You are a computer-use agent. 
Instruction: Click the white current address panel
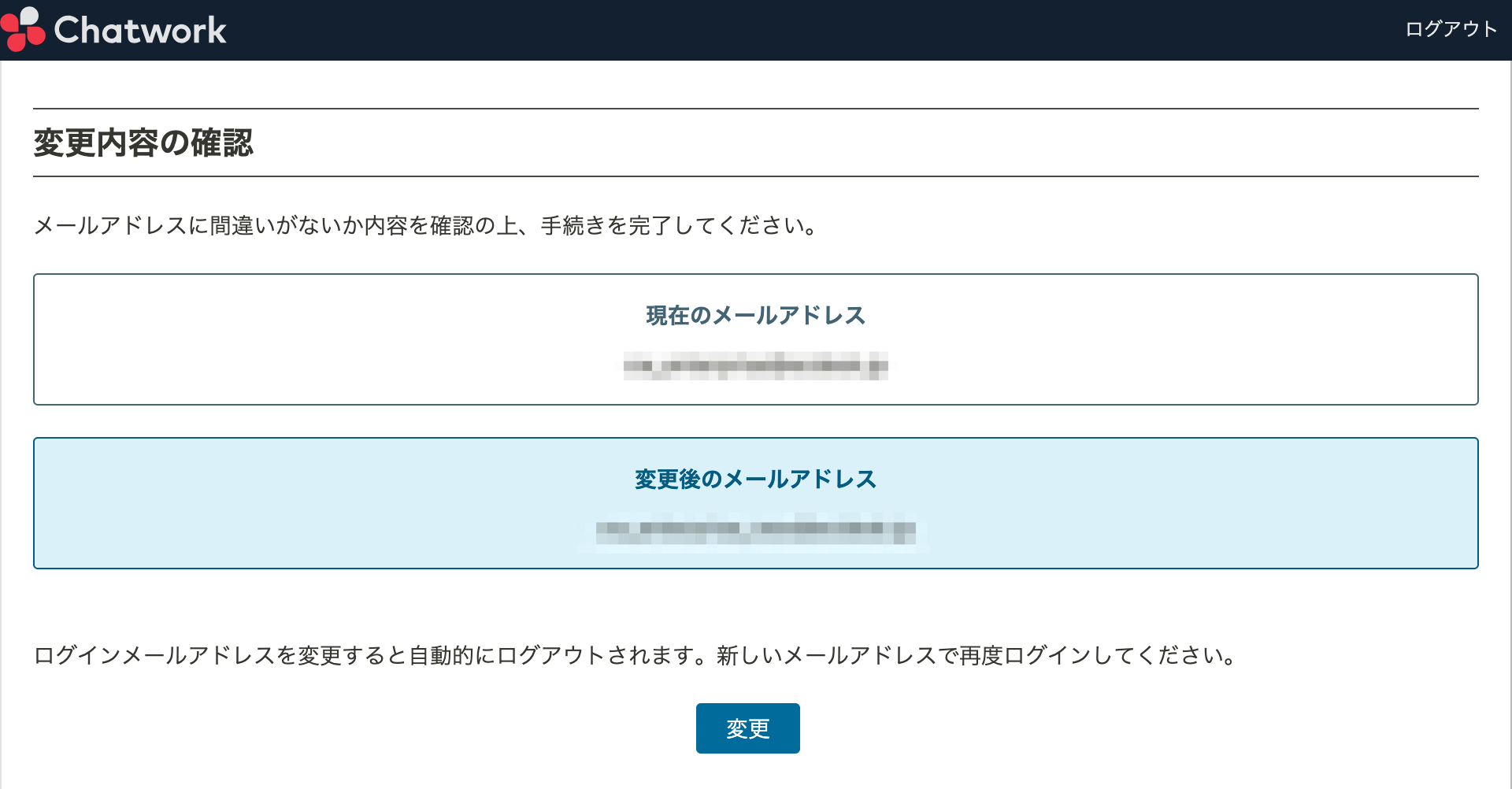[756, 339]
